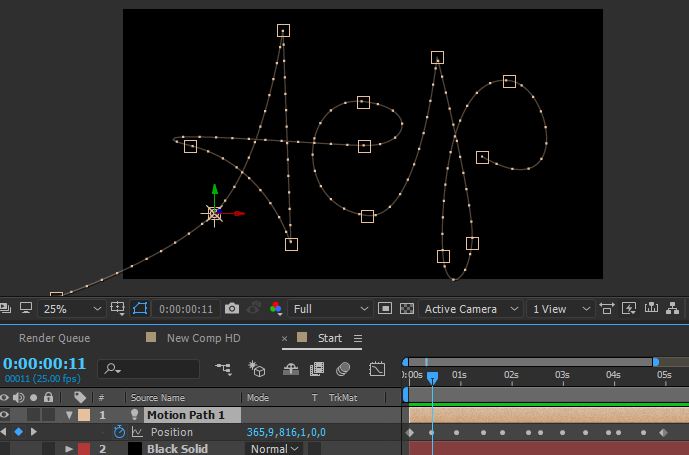Screen dimensions: 689x455
Task: Open the Composition Mini-Flowchart icon
Action: click(x=224, y=368)
